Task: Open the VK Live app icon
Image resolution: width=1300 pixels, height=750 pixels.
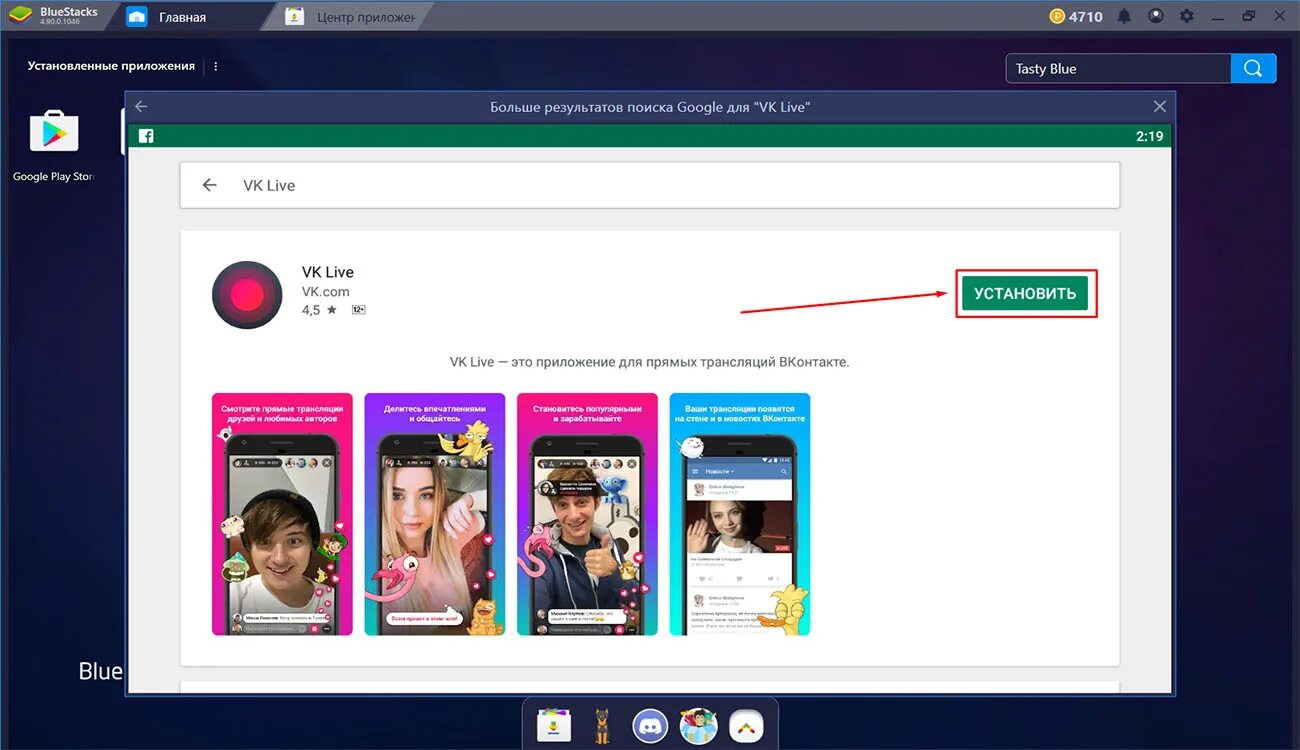Action: [247, 295]
